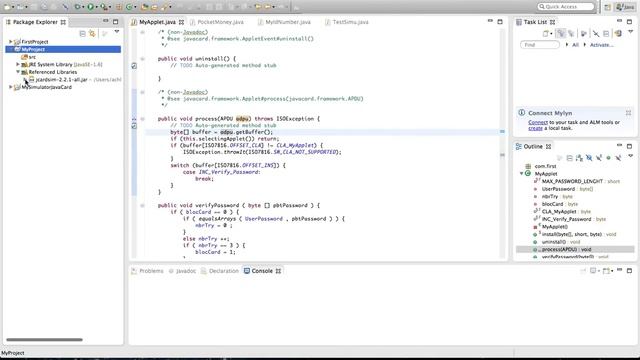Switch to TestSimu.java tab
The width and height of the screenshot is (640, 360).
click(x=350, y=22)
